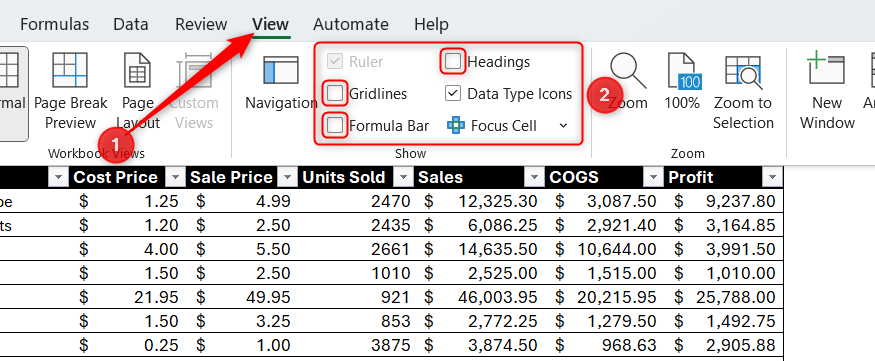875x361 pixels.
Task: Open the Data tab
Action: click(131, 25)
